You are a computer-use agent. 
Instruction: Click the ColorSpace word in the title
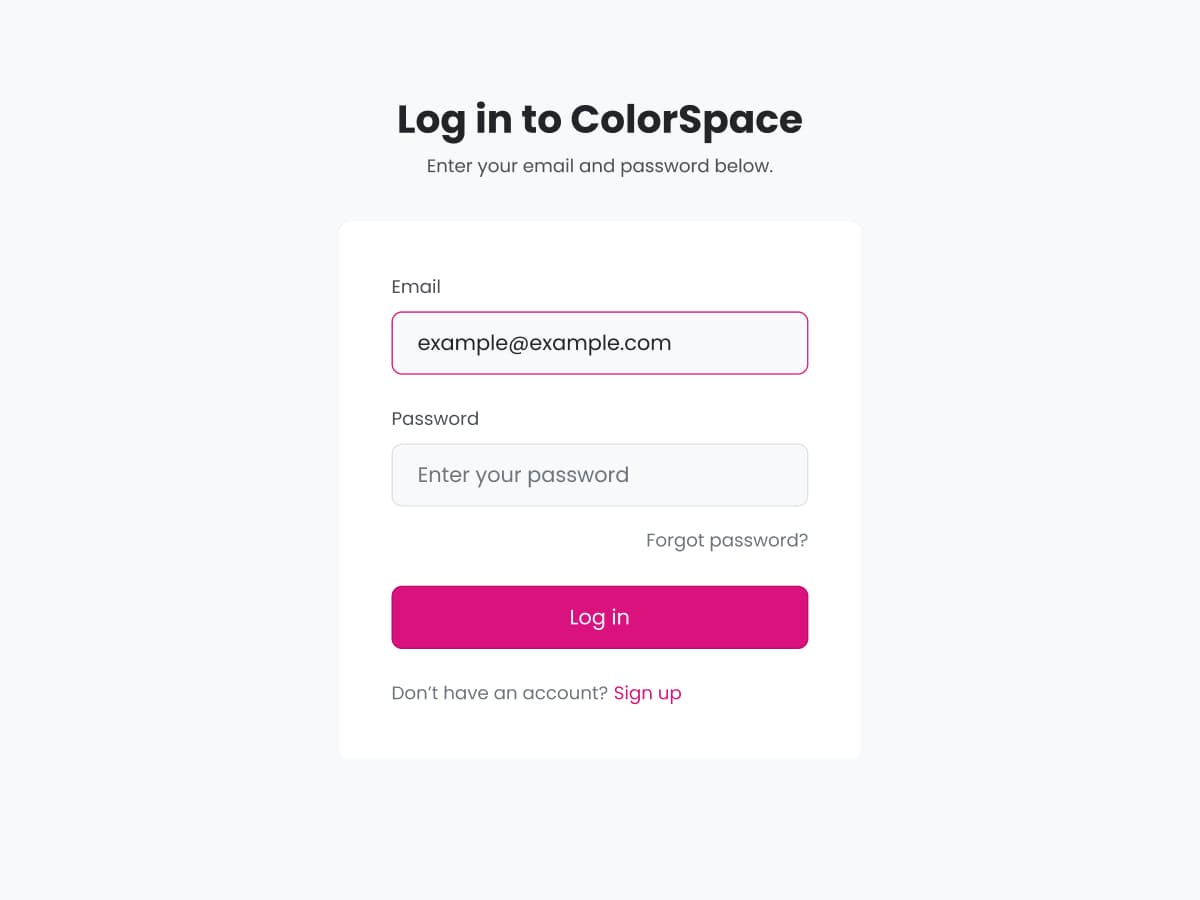686,119
